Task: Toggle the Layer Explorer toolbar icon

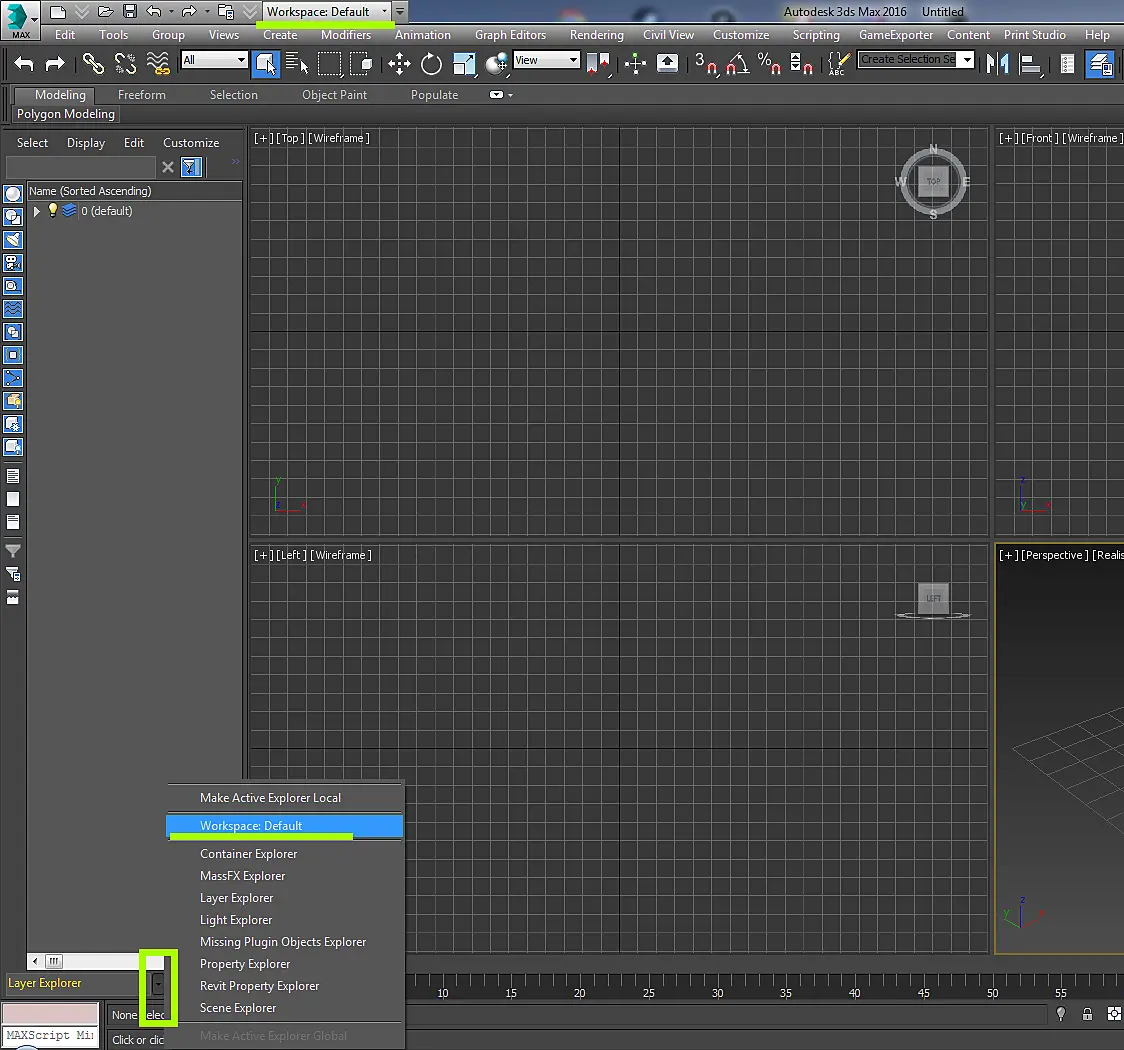Action: tap(1100, 64)
